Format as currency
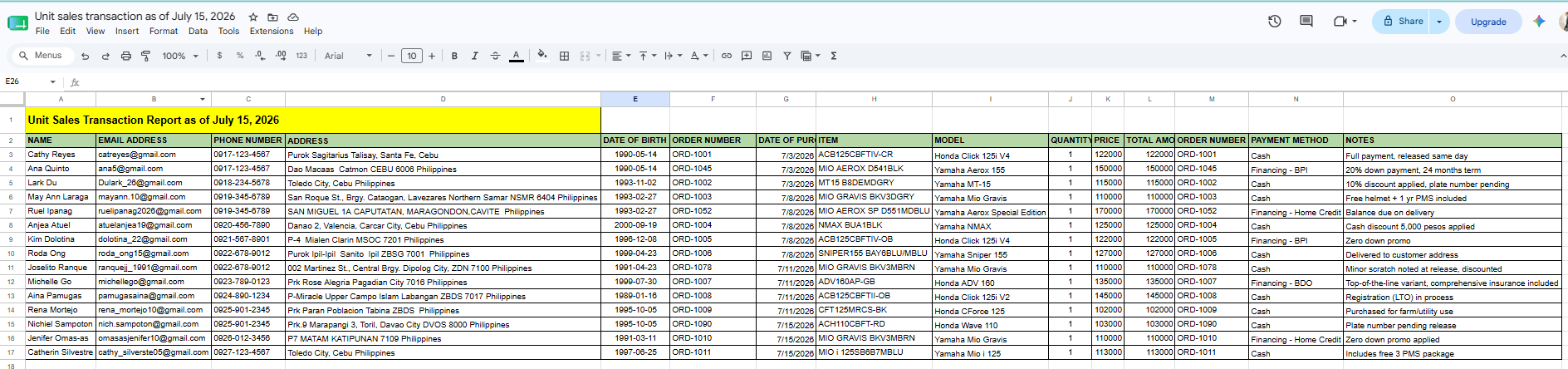Viewport: 1568px width, 369px height. click(x=219, y=56)
